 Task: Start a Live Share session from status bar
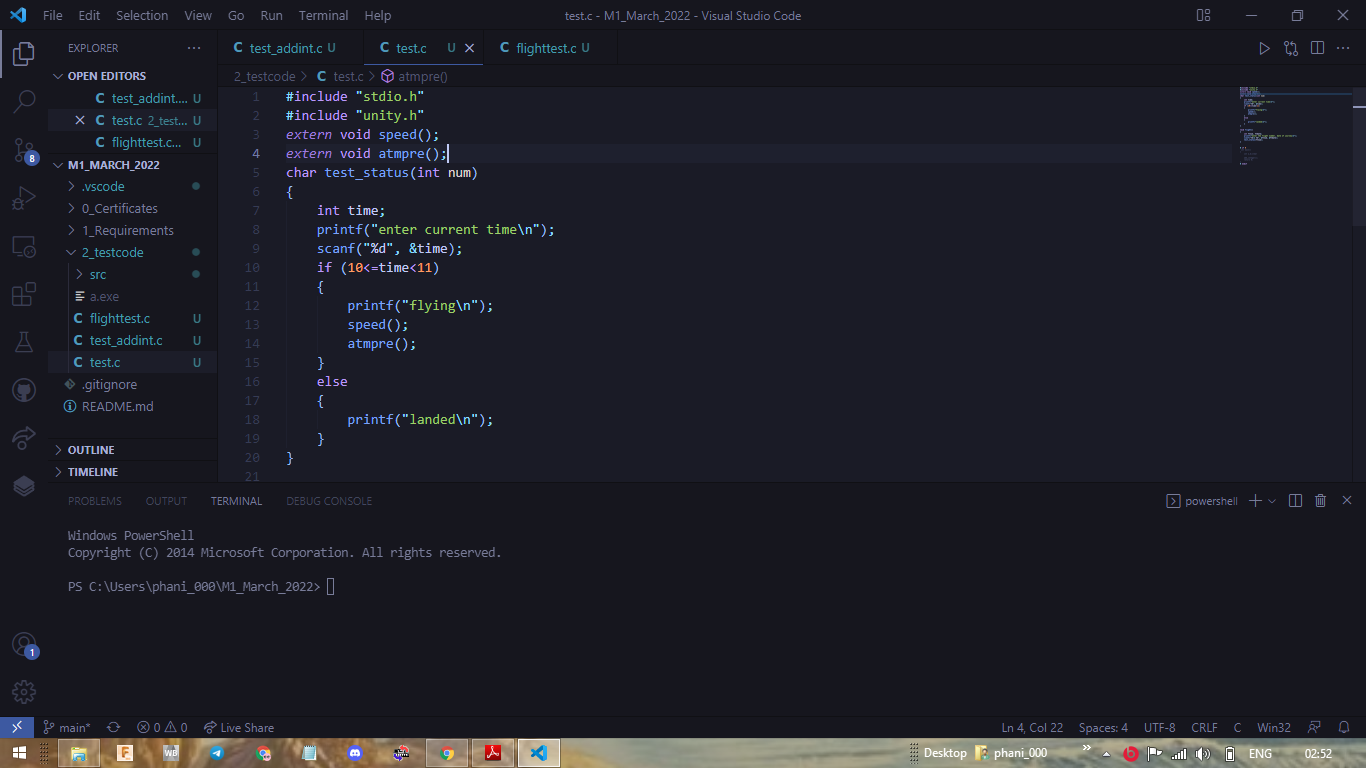238,727
